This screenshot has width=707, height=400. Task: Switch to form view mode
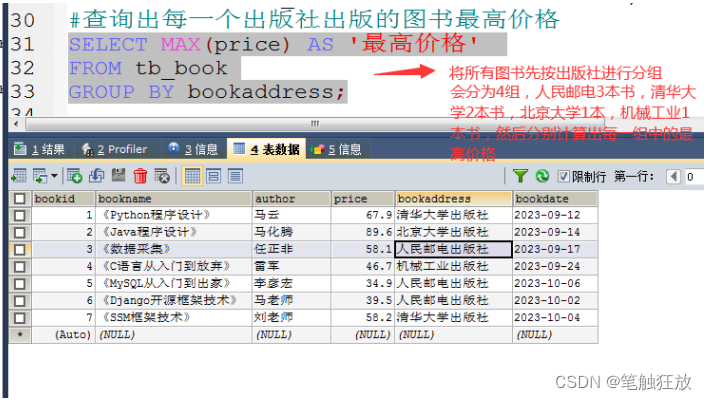click(213, 176)
